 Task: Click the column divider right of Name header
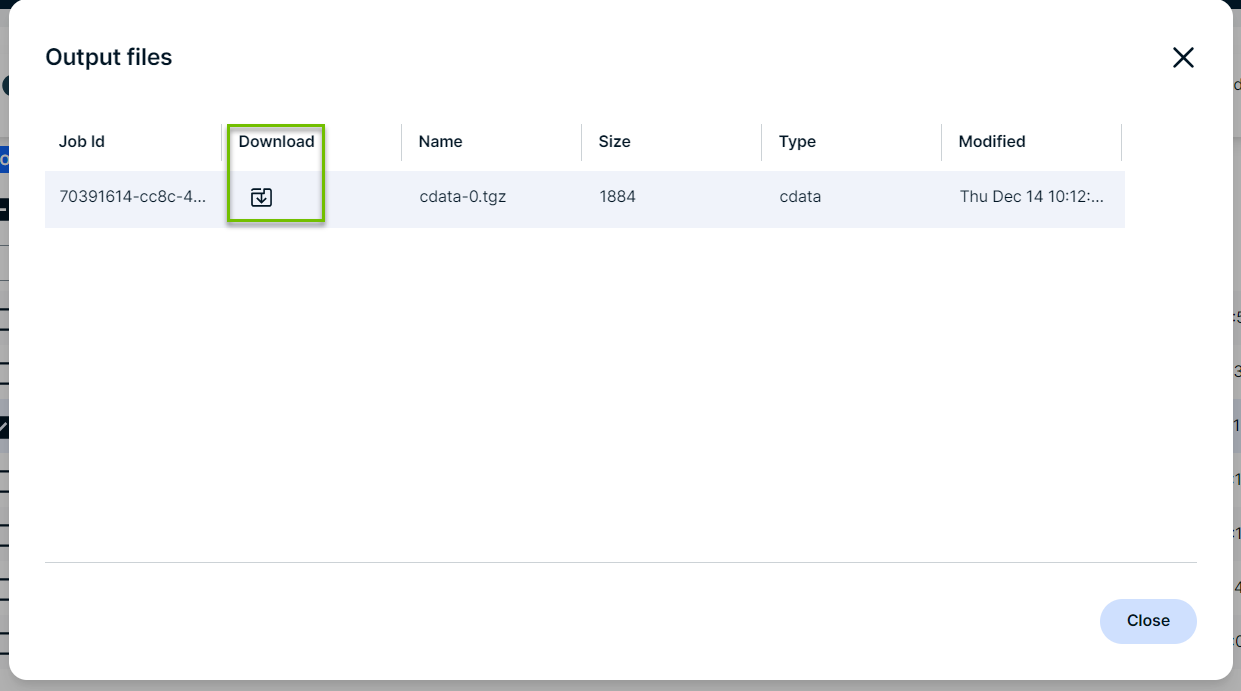point(581,142)
